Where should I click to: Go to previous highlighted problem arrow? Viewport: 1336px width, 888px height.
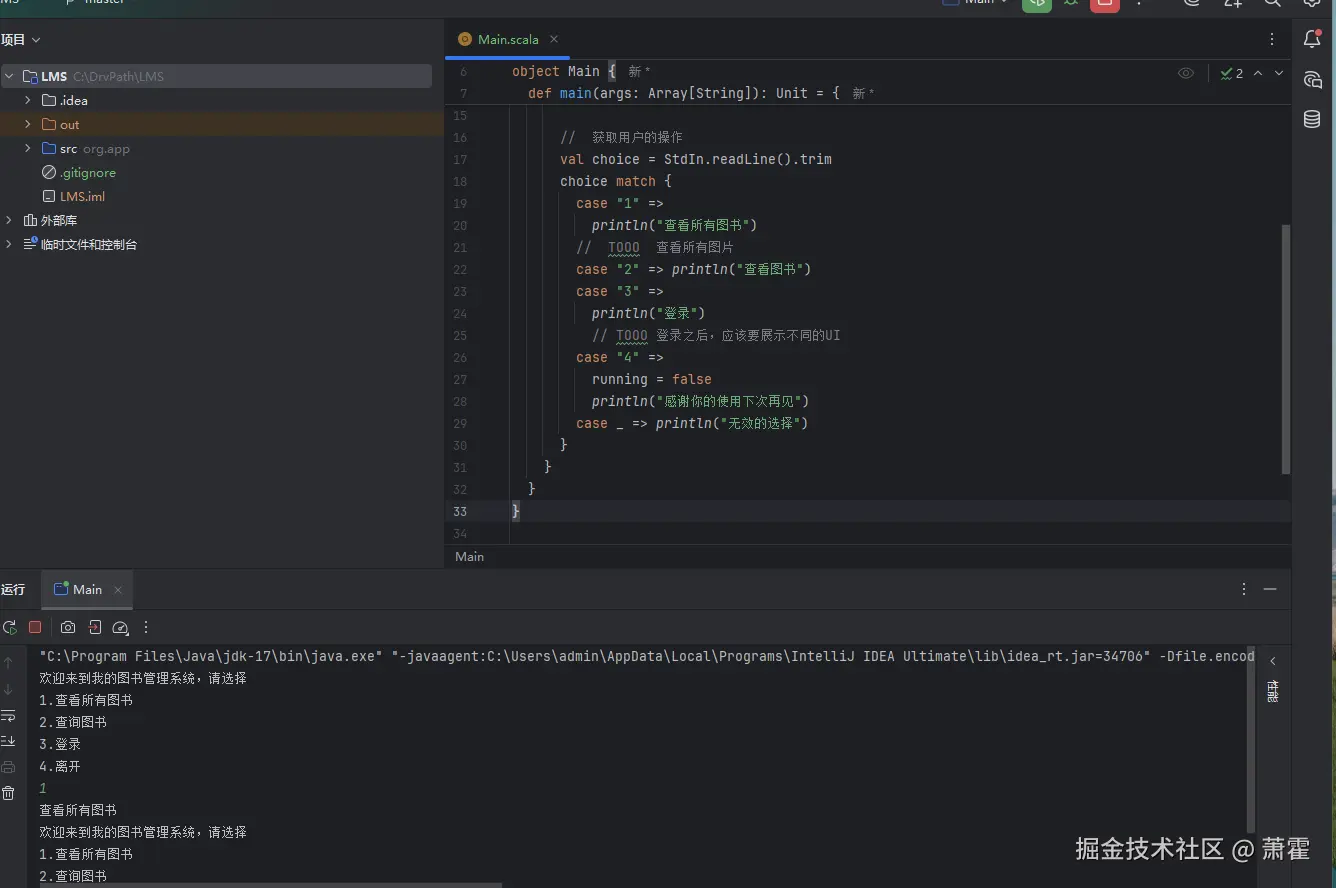[1258, 73]
